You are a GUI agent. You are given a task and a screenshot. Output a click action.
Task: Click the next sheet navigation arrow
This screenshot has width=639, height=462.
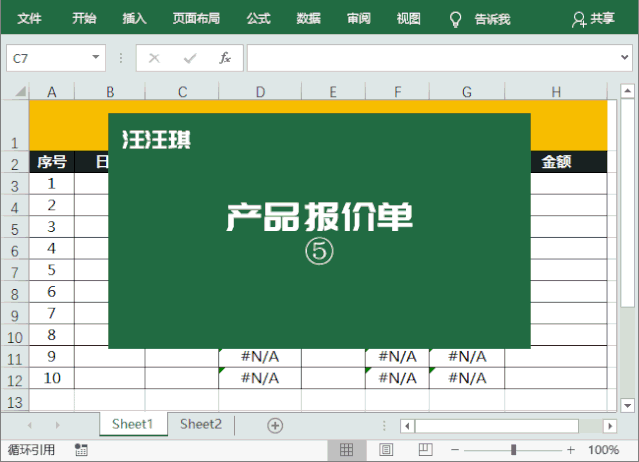pos(57,425)
